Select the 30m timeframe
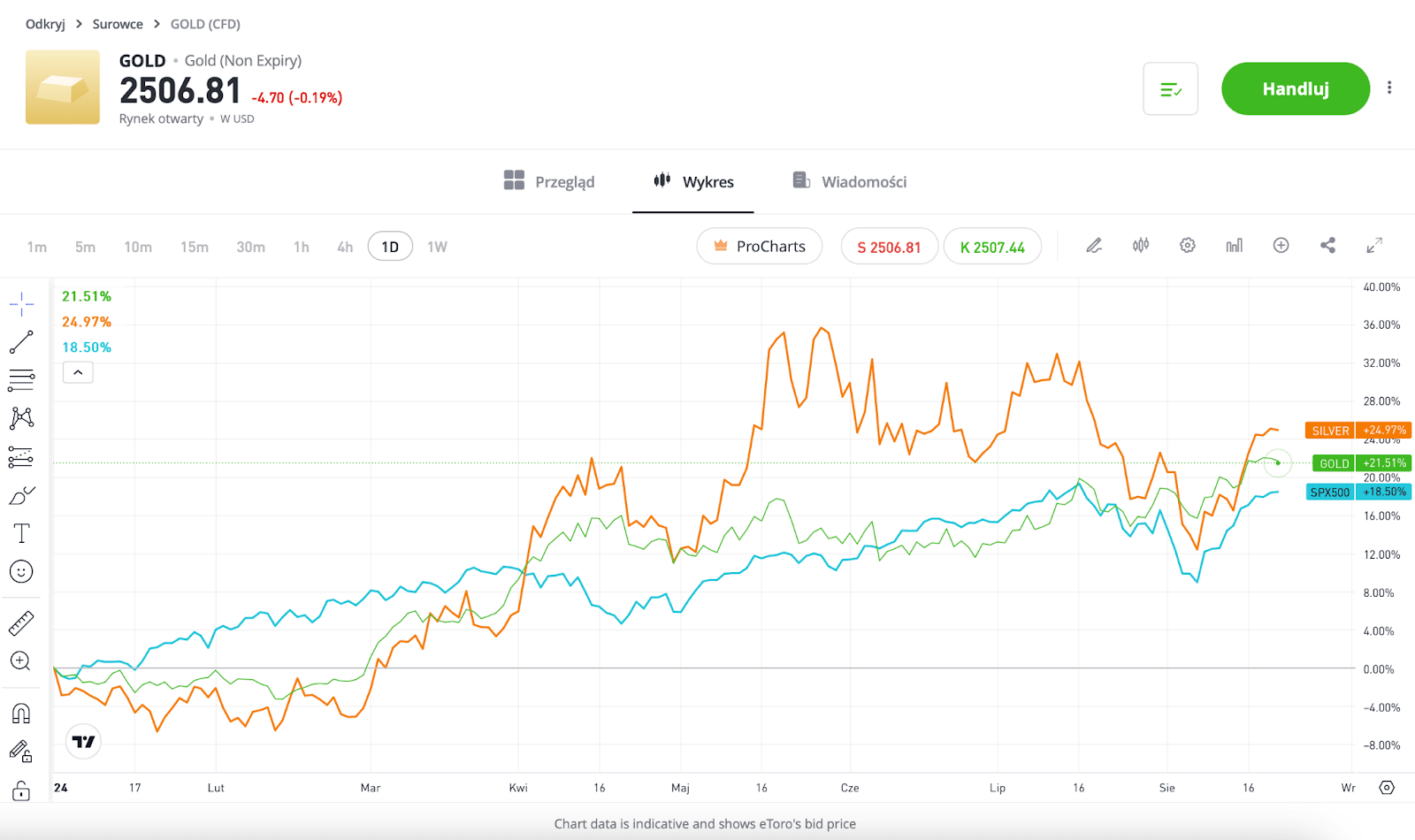1415x840 pixels. click(250, 247)
